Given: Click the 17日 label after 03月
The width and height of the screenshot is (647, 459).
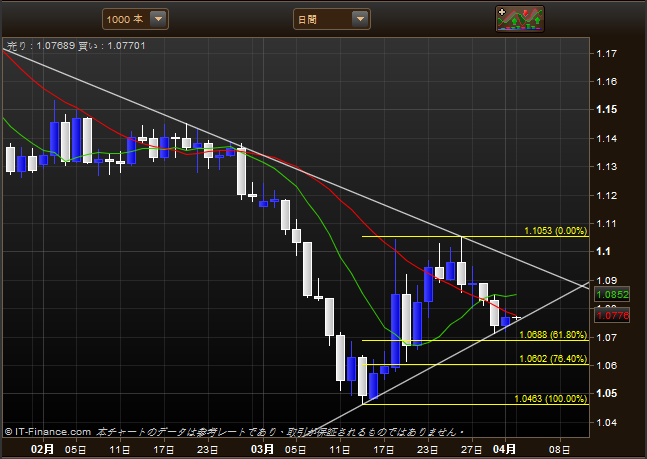Looking at the screenshot, I should pyautogui.click(x=383, y=450).
